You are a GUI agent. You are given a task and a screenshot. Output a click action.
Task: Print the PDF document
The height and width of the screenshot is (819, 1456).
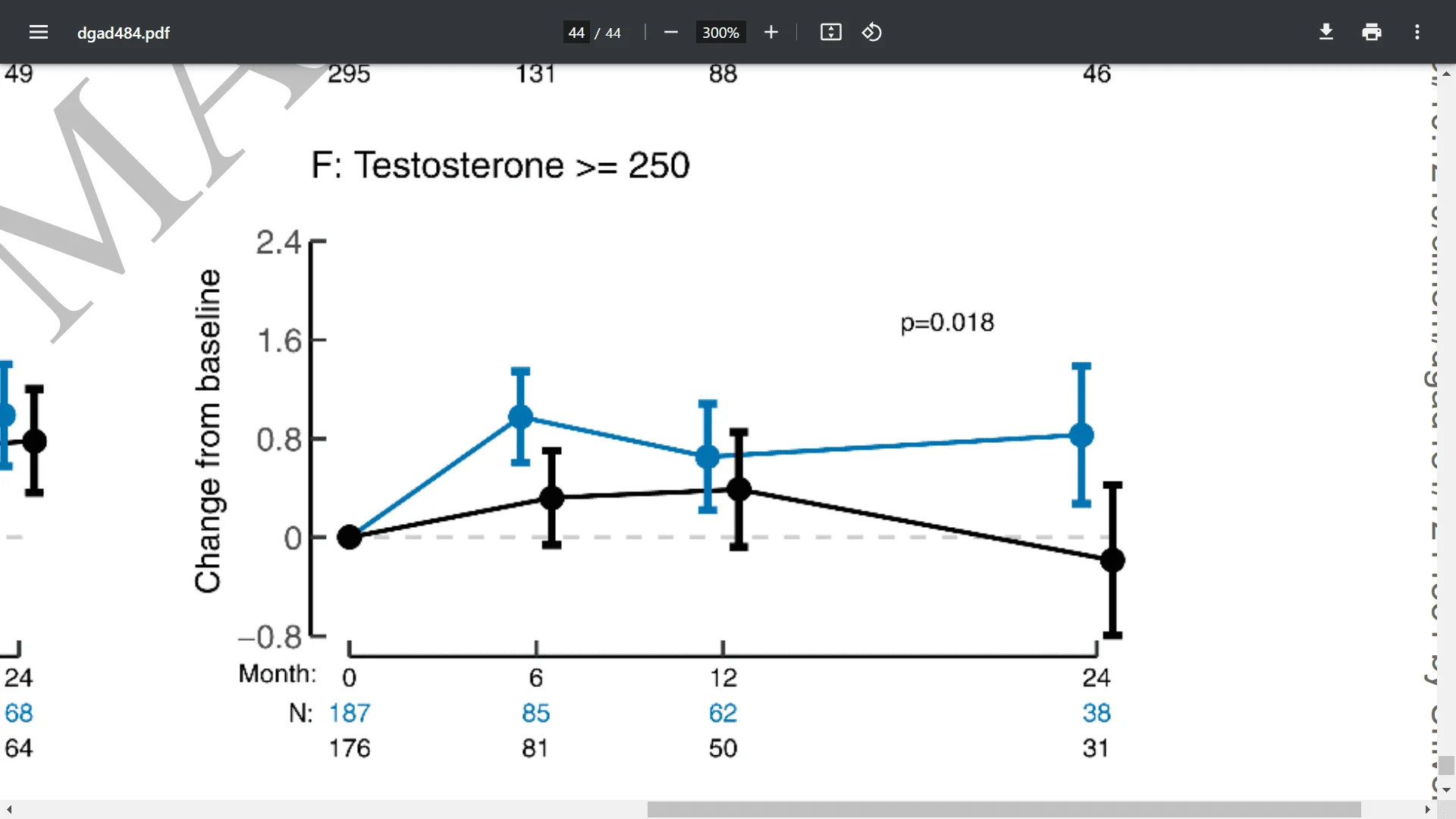pyautogui.click(x=1372, y=32)
